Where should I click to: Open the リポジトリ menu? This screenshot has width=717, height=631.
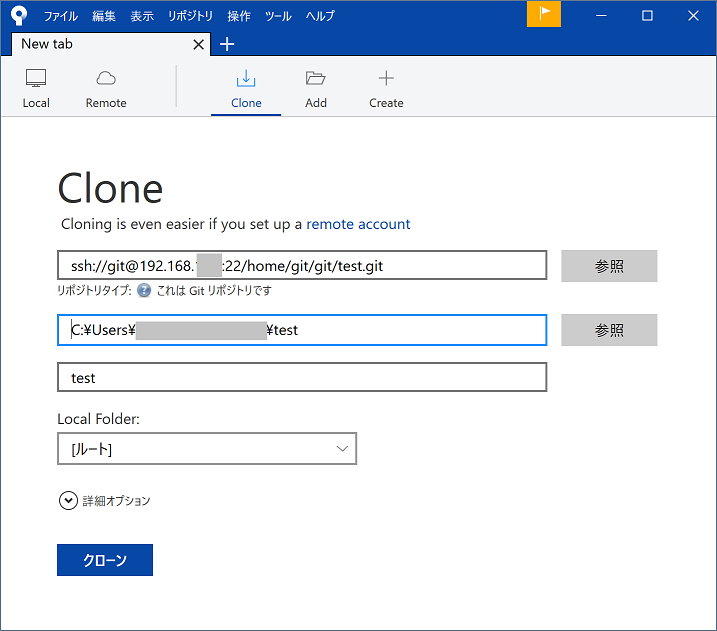(x=190, y=16)
